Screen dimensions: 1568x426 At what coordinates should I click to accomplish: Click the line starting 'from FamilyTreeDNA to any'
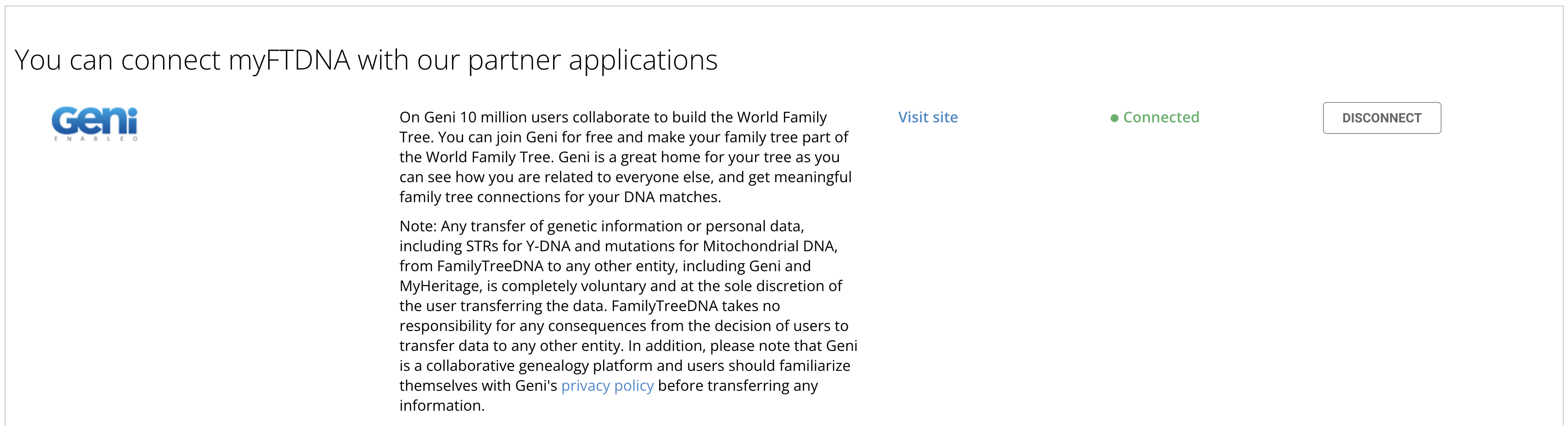pyautogui.click(x=605, y=266)
